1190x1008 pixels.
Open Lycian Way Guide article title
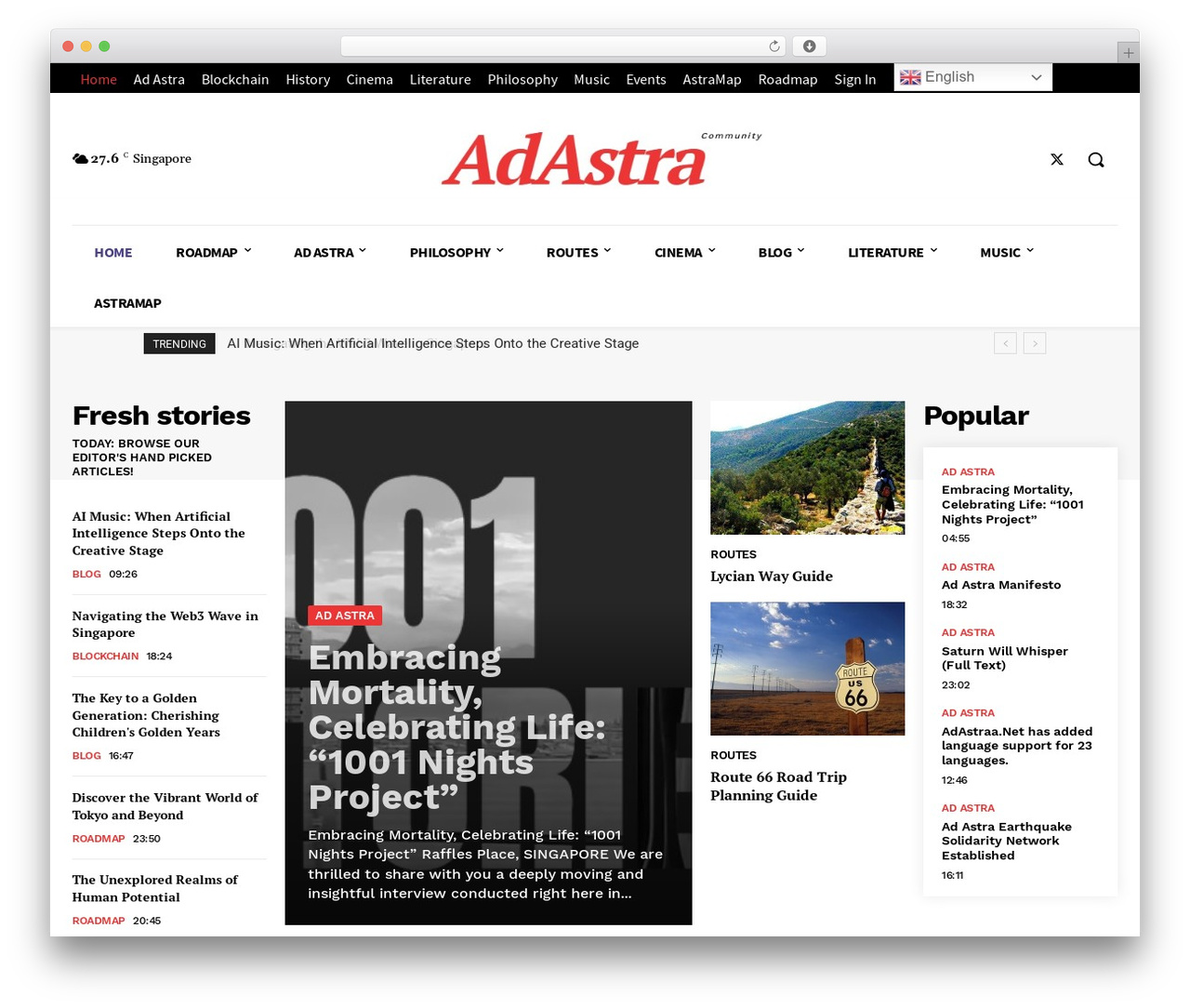point(772,577)
